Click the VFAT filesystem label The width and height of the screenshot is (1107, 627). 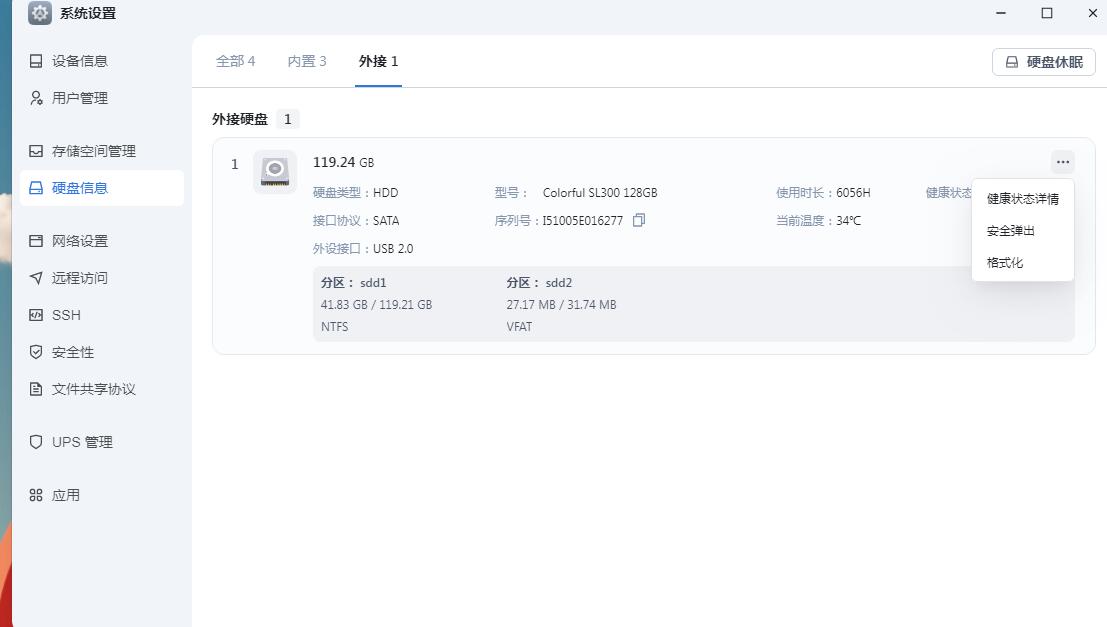[519, 327]
